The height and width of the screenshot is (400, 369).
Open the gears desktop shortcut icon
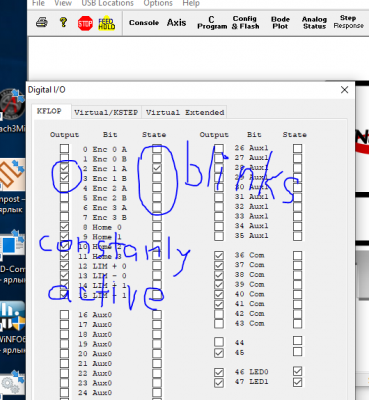click(x=13, y=383)
